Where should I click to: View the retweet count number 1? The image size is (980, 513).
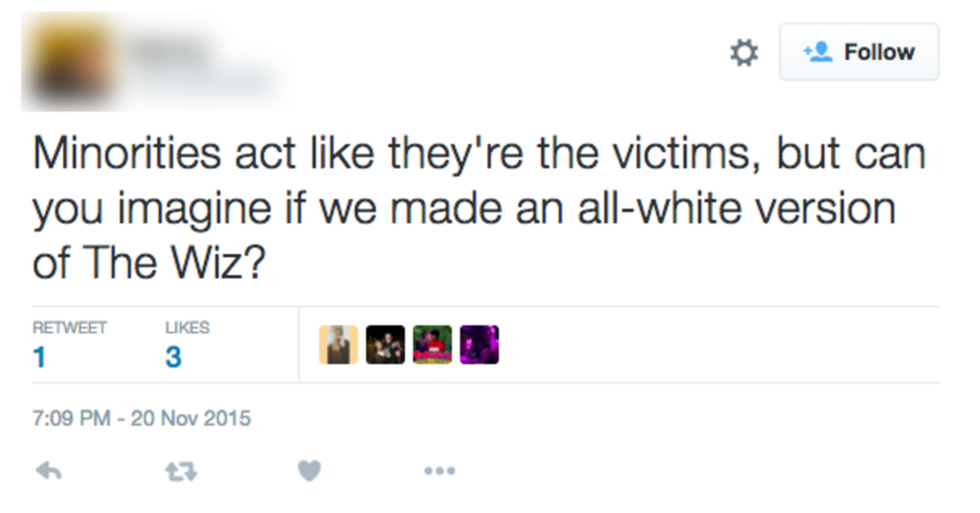(39, 357)
